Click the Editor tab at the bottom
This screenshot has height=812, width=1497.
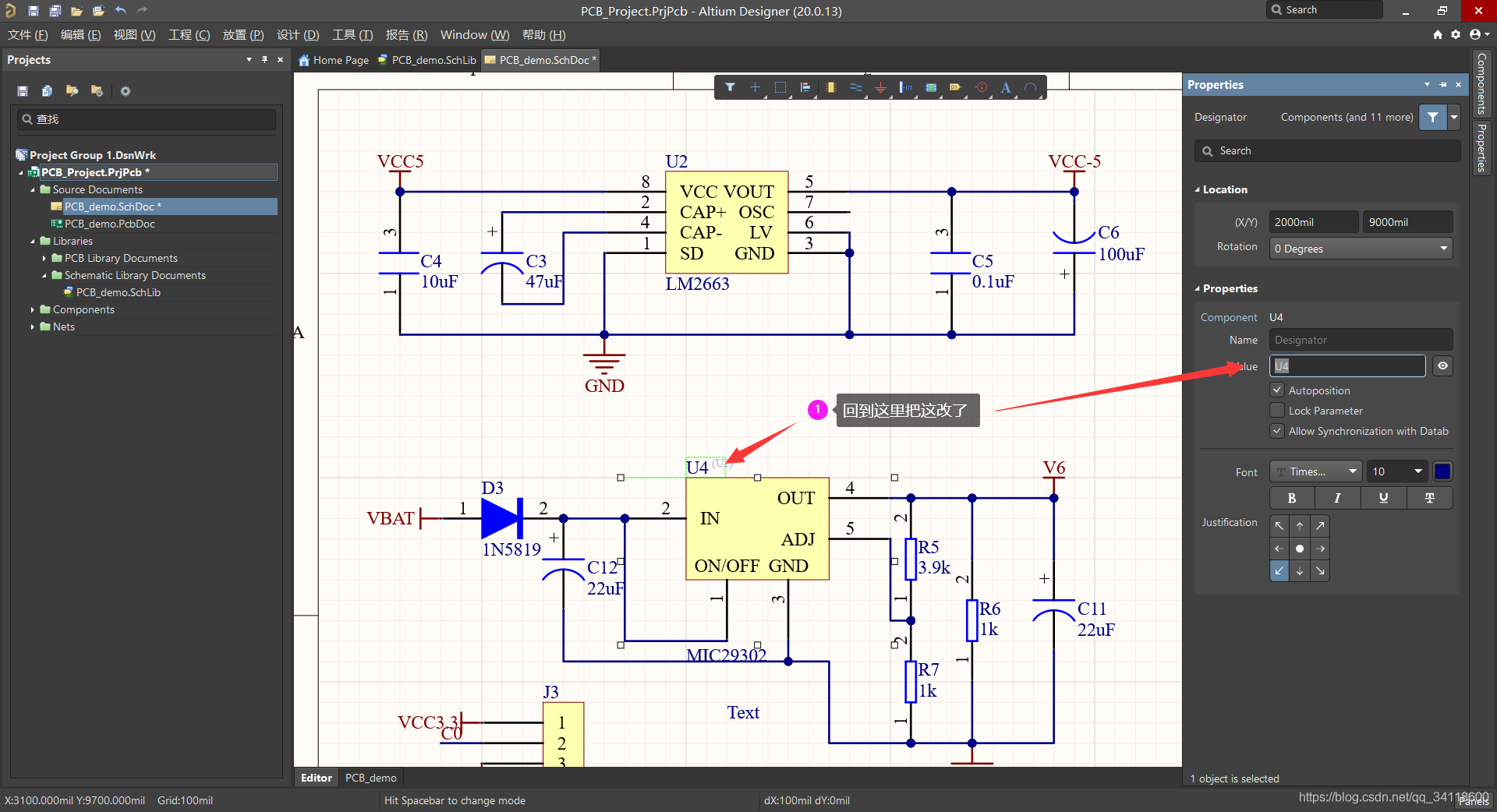point(317,778)
